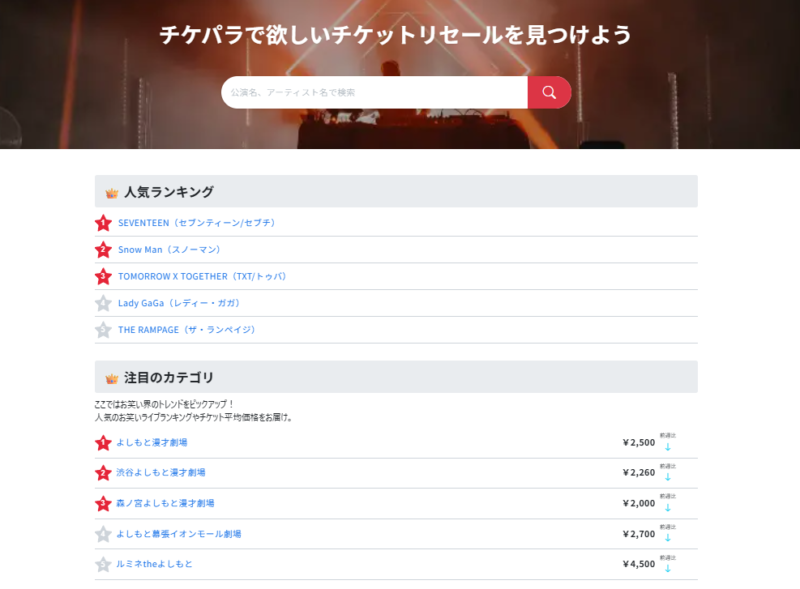The width and height of the screenshot is (800, 589).
Task: Click the rank 2 star beside Snow Man
Action: pos(103,250)
